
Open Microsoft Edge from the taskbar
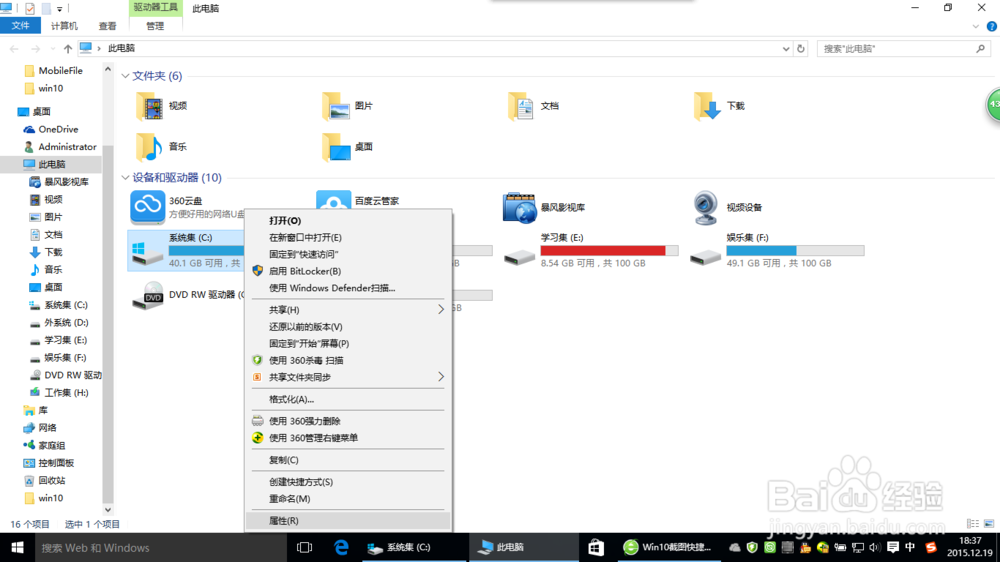coord(341,547)
